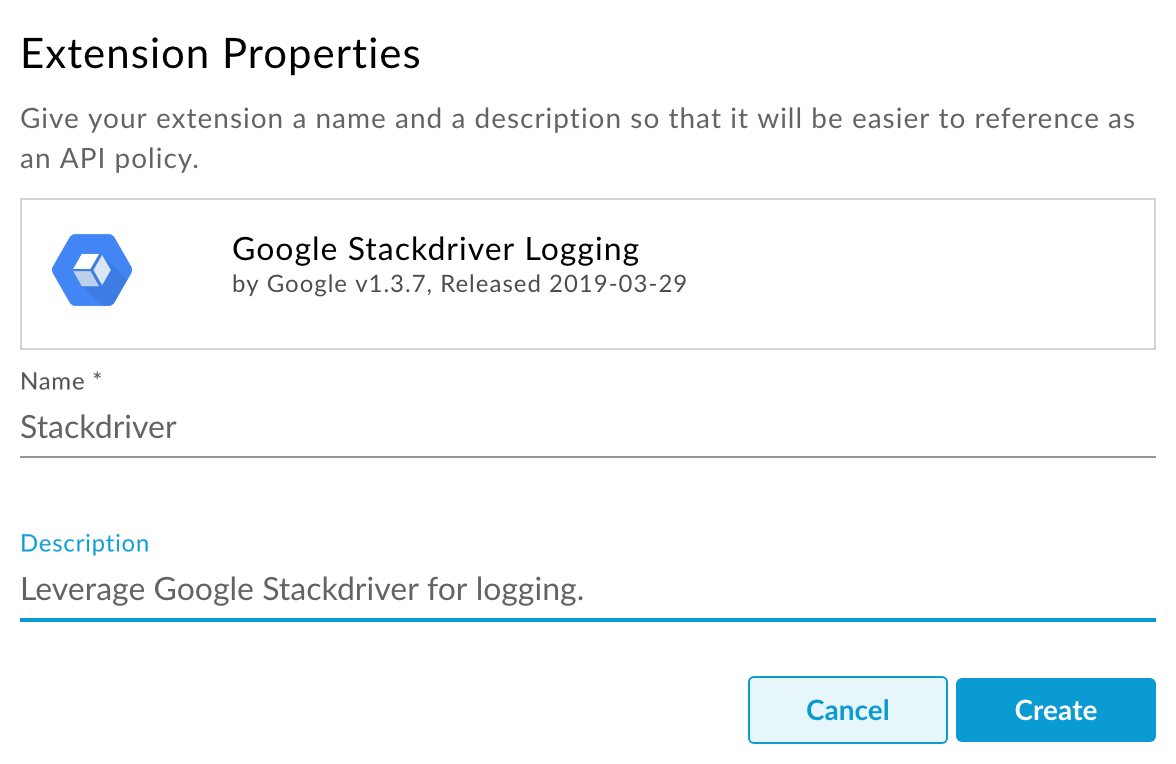Click the white cube inside the blue hexagon
This screenshot has height=764, width=1176.
92,270
